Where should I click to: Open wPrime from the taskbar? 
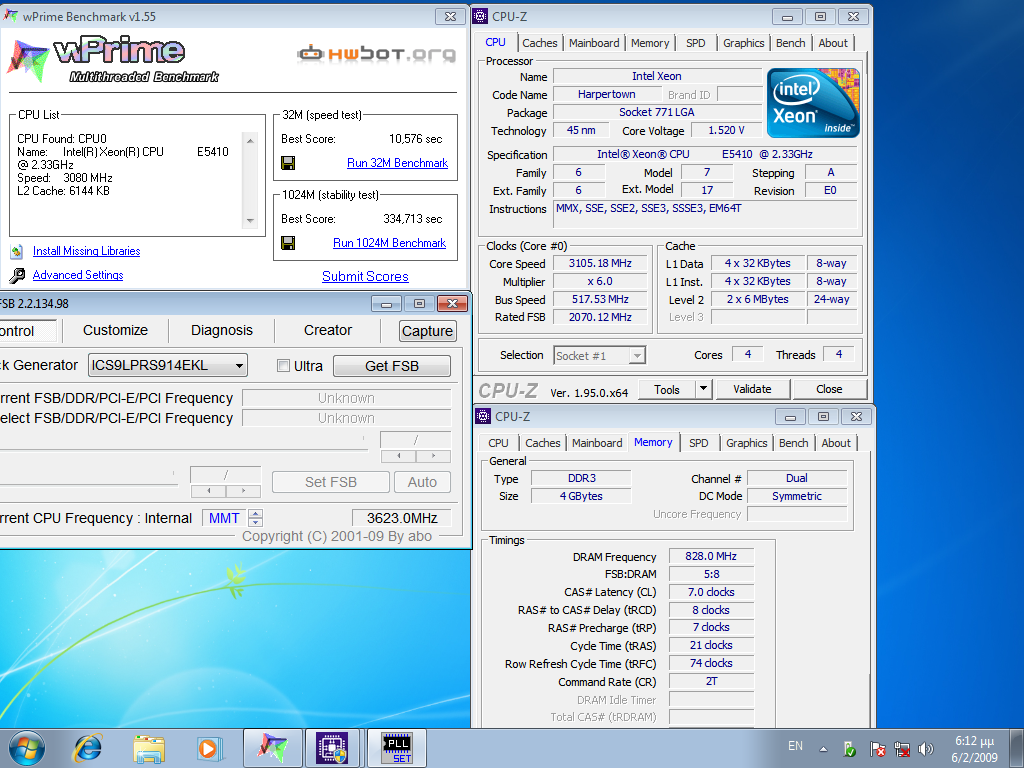pos(272,748)
